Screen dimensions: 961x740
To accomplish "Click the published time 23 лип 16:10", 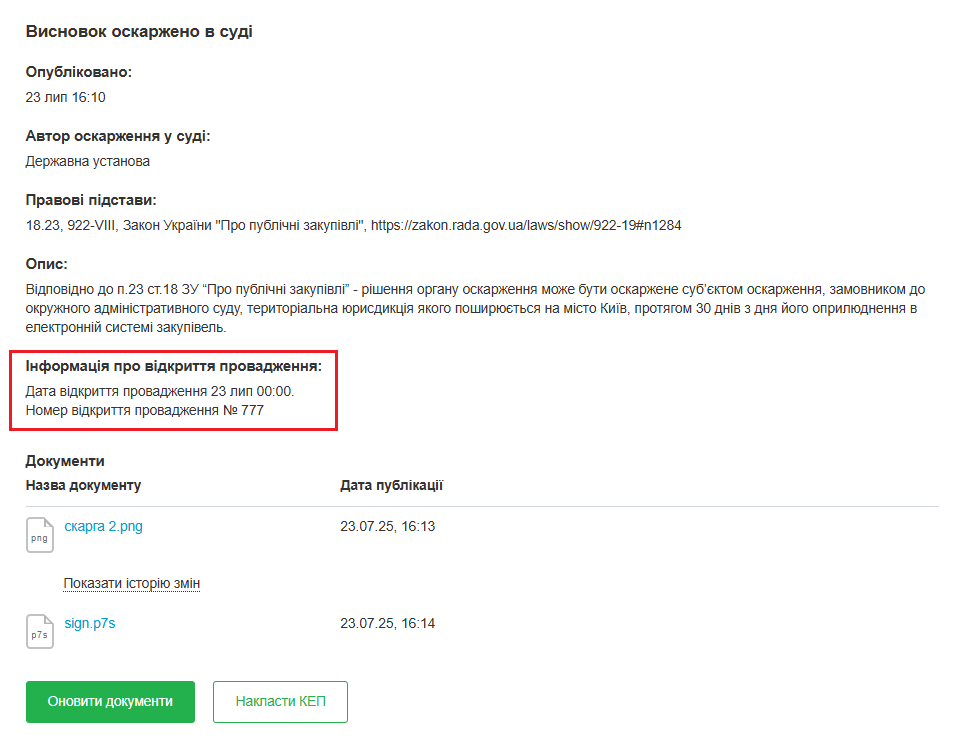I will click(x=65, y=97).
